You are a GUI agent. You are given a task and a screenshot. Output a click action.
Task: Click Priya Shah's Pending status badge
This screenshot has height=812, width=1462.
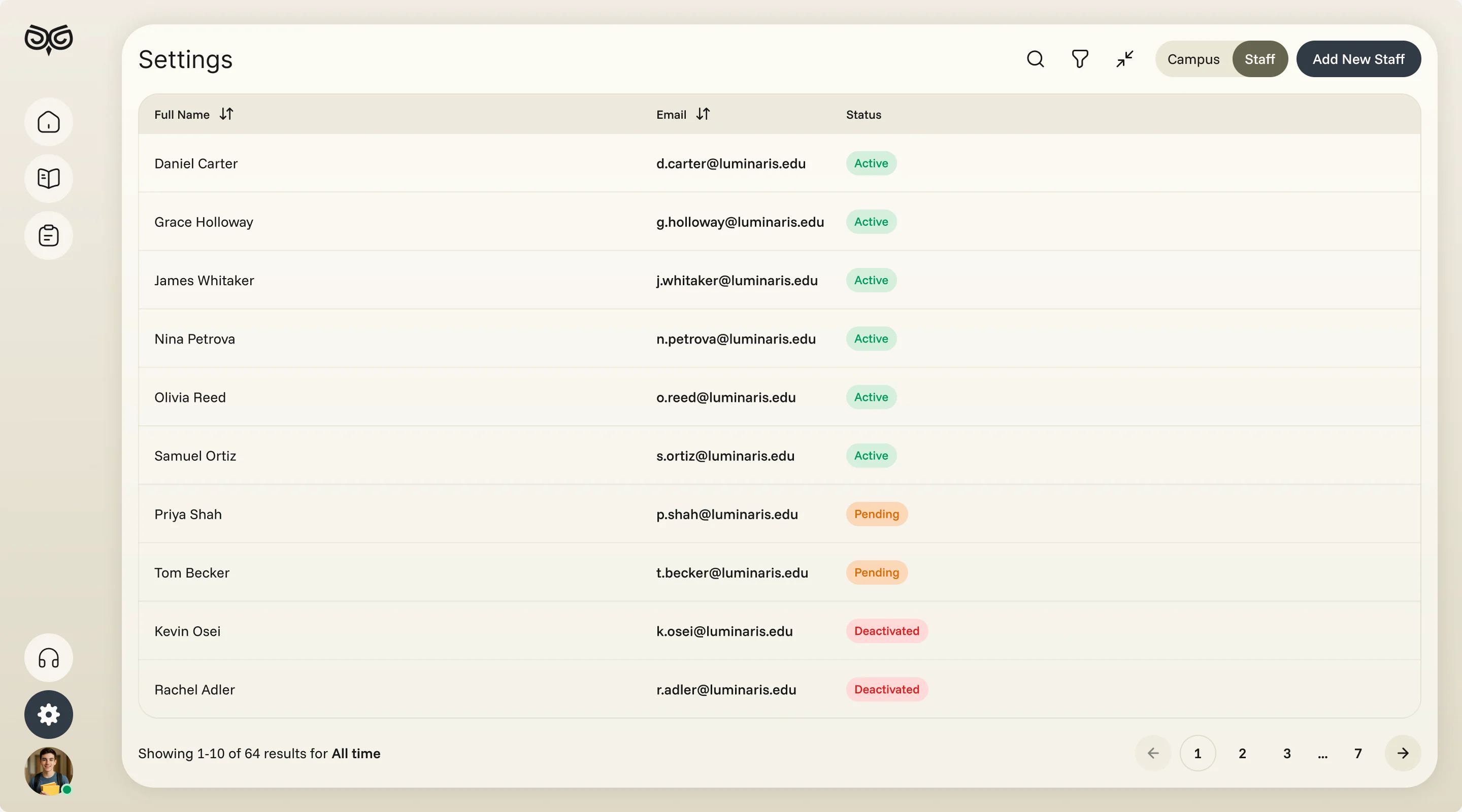pyautogui.click(x=877, y=514)
